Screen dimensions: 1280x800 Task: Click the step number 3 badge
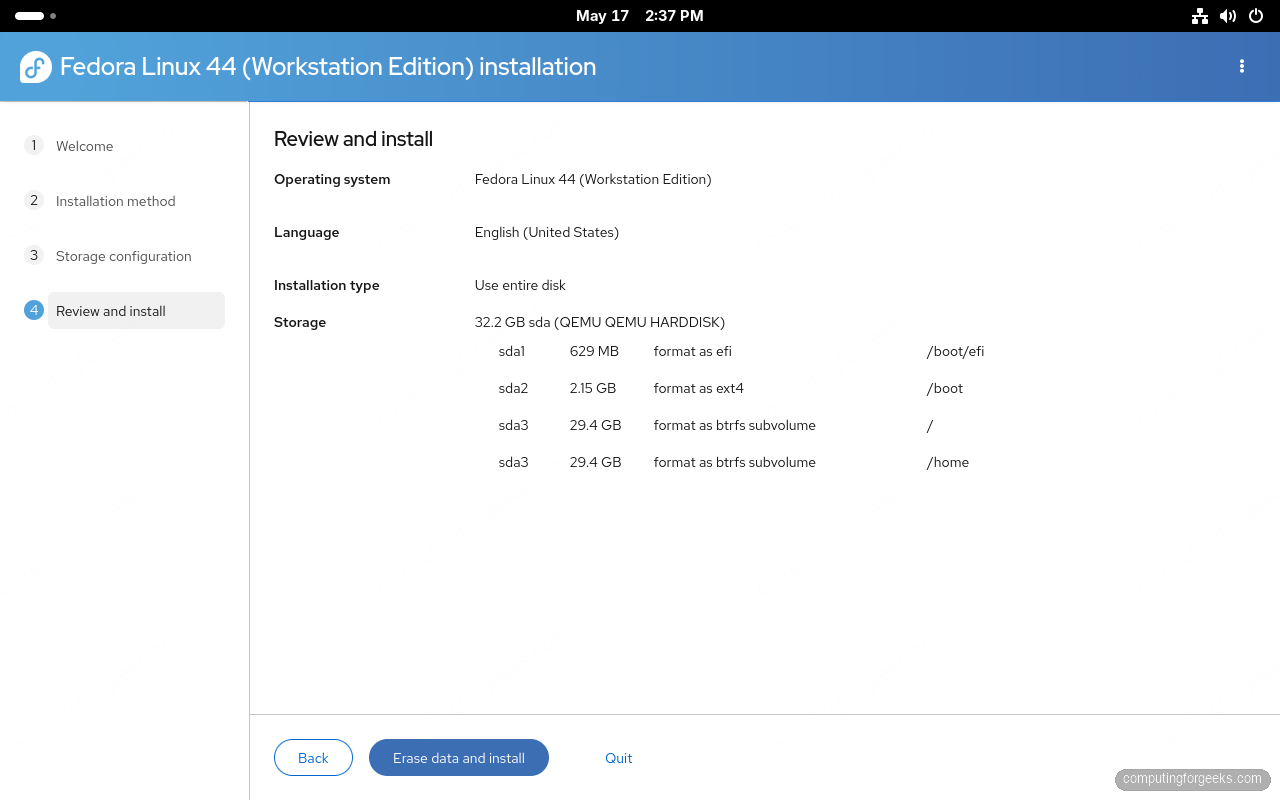34,255
